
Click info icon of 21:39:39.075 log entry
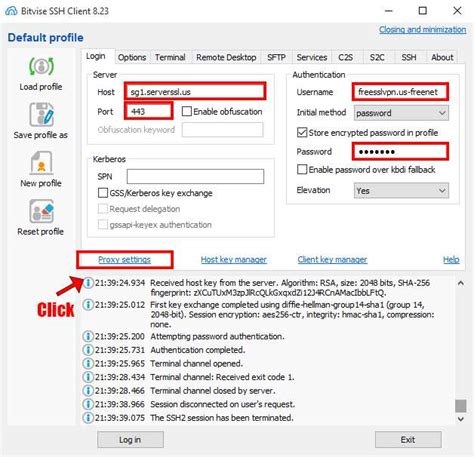pyautogui.click(x=88, y=418)
